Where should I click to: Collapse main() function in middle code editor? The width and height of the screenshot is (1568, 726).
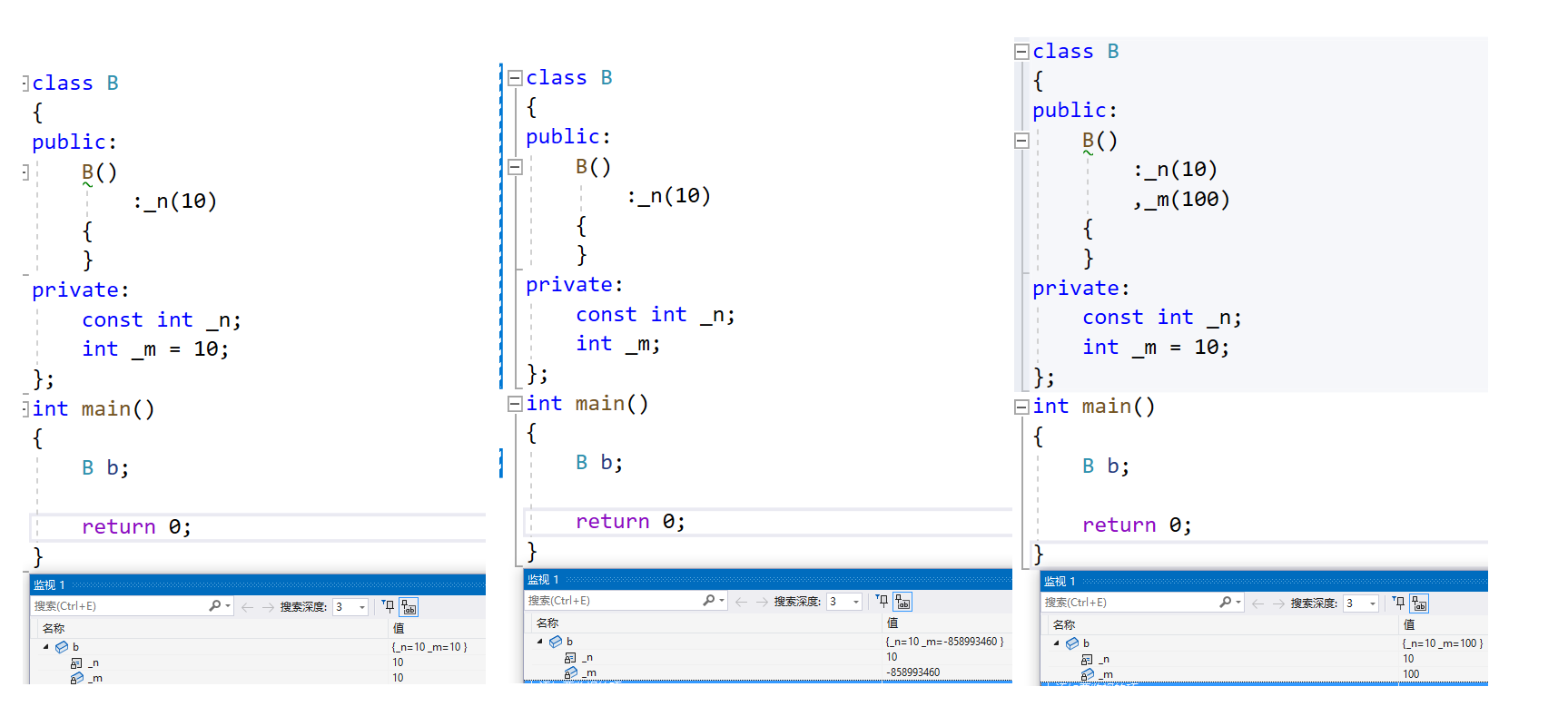coord(515,404)
